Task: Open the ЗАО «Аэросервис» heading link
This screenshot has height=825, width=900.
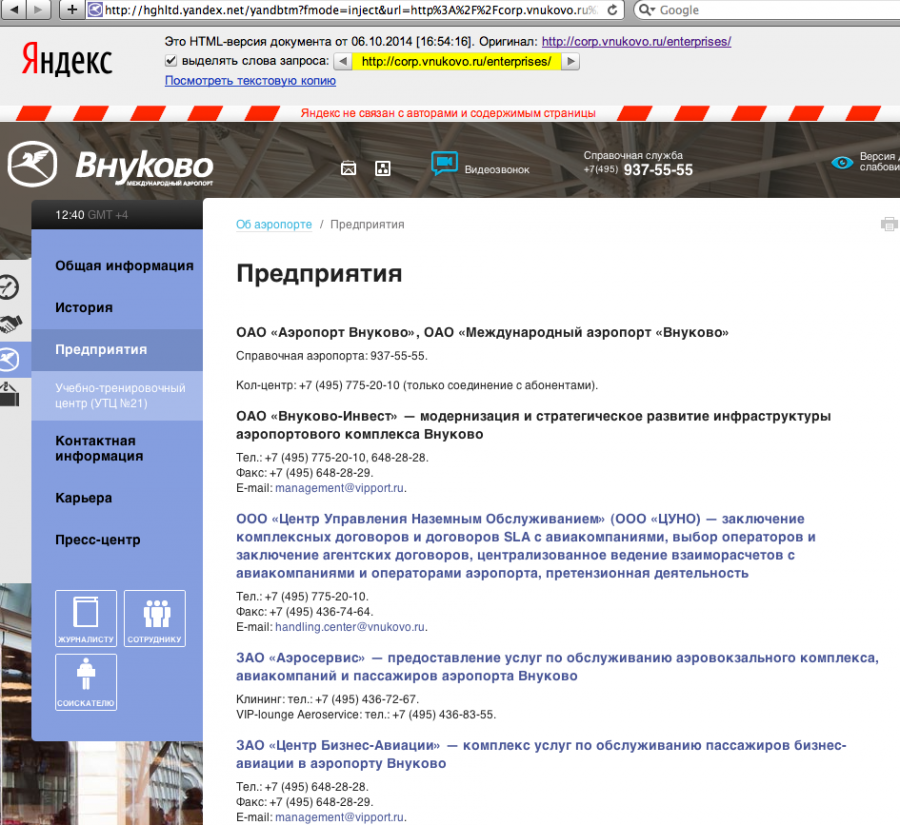Action: click(x=557, y=667)
